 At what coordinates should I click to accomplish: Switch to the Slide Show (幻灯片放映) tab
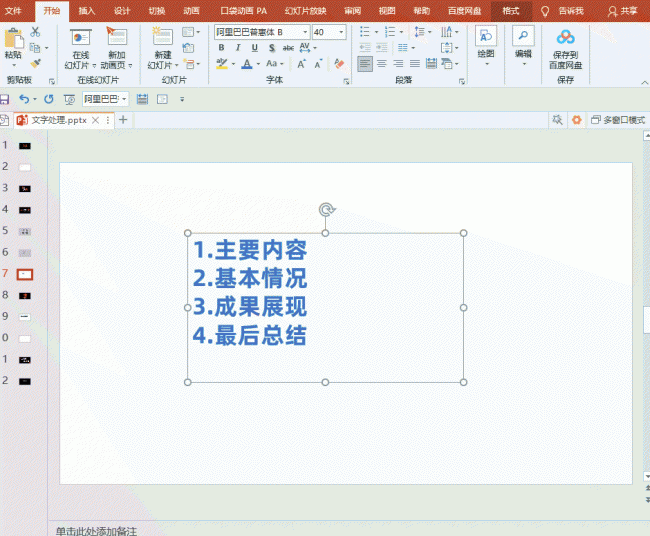[x=306, y=11]
